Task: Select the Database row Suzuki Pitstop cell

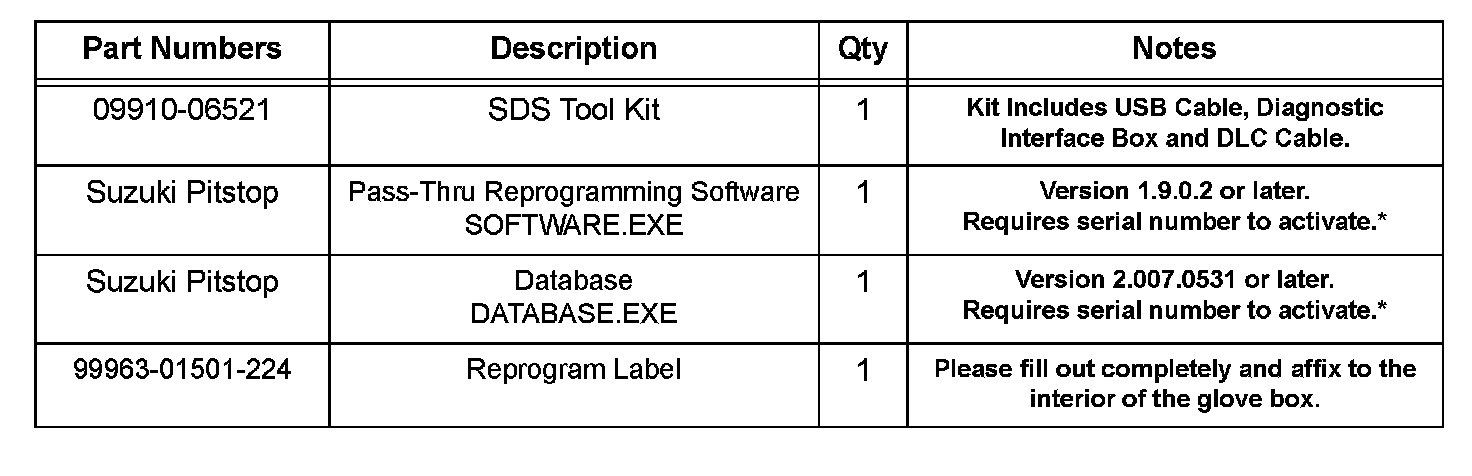Action: pos(182,282)
